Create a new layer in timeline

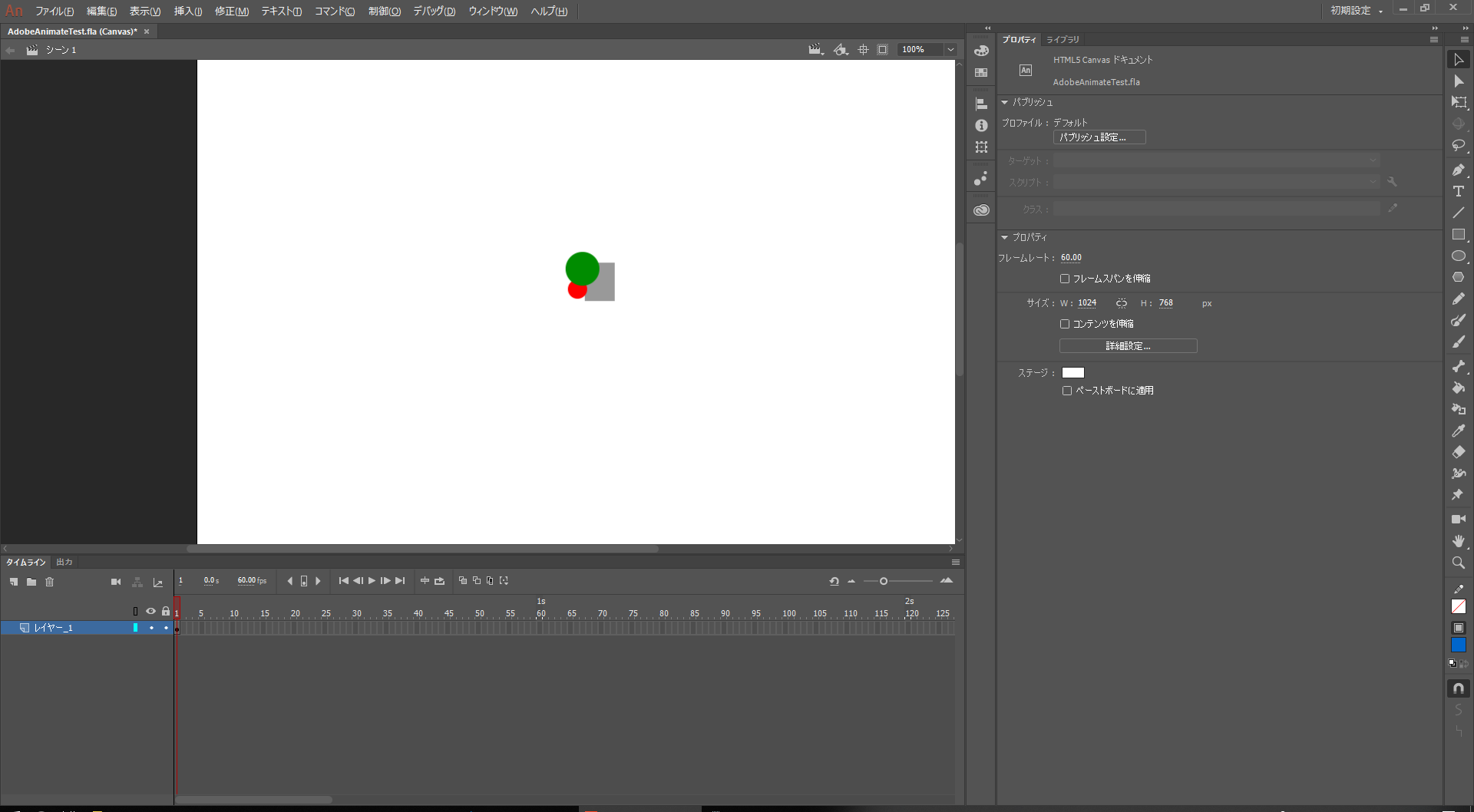point(14,582)
